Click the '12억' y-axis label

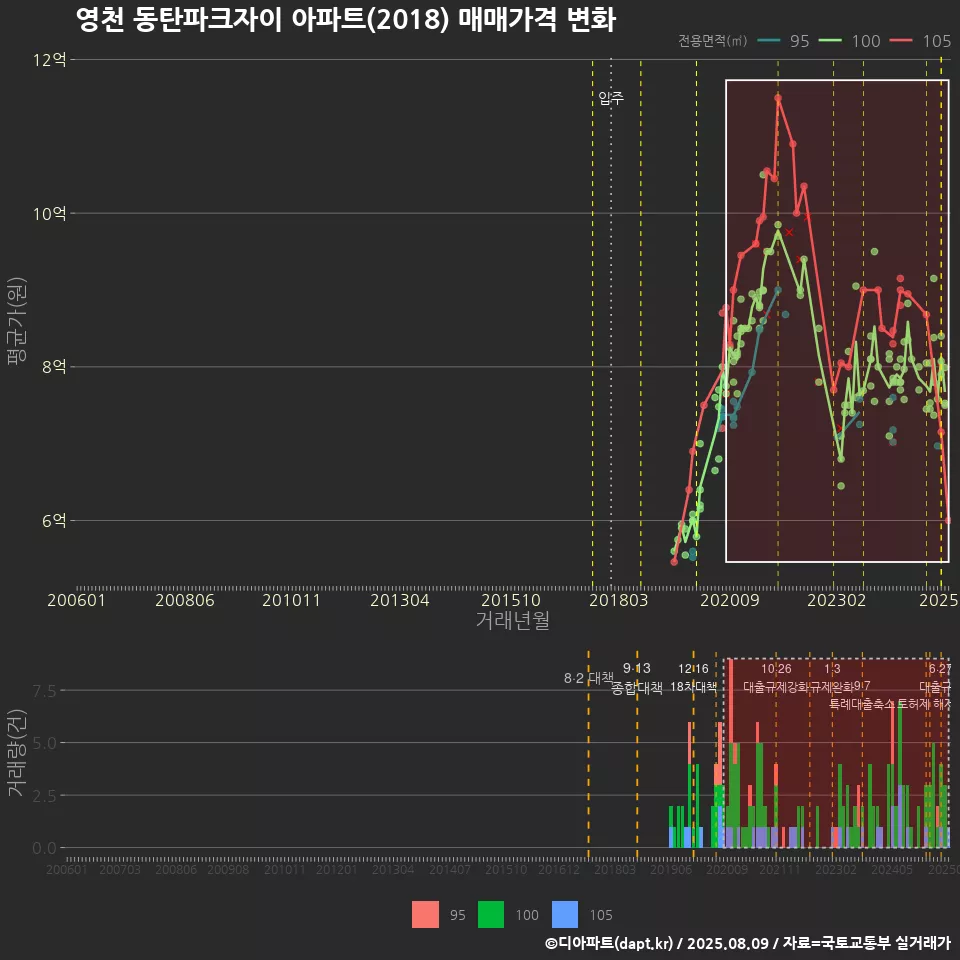(x=50, y=59)
